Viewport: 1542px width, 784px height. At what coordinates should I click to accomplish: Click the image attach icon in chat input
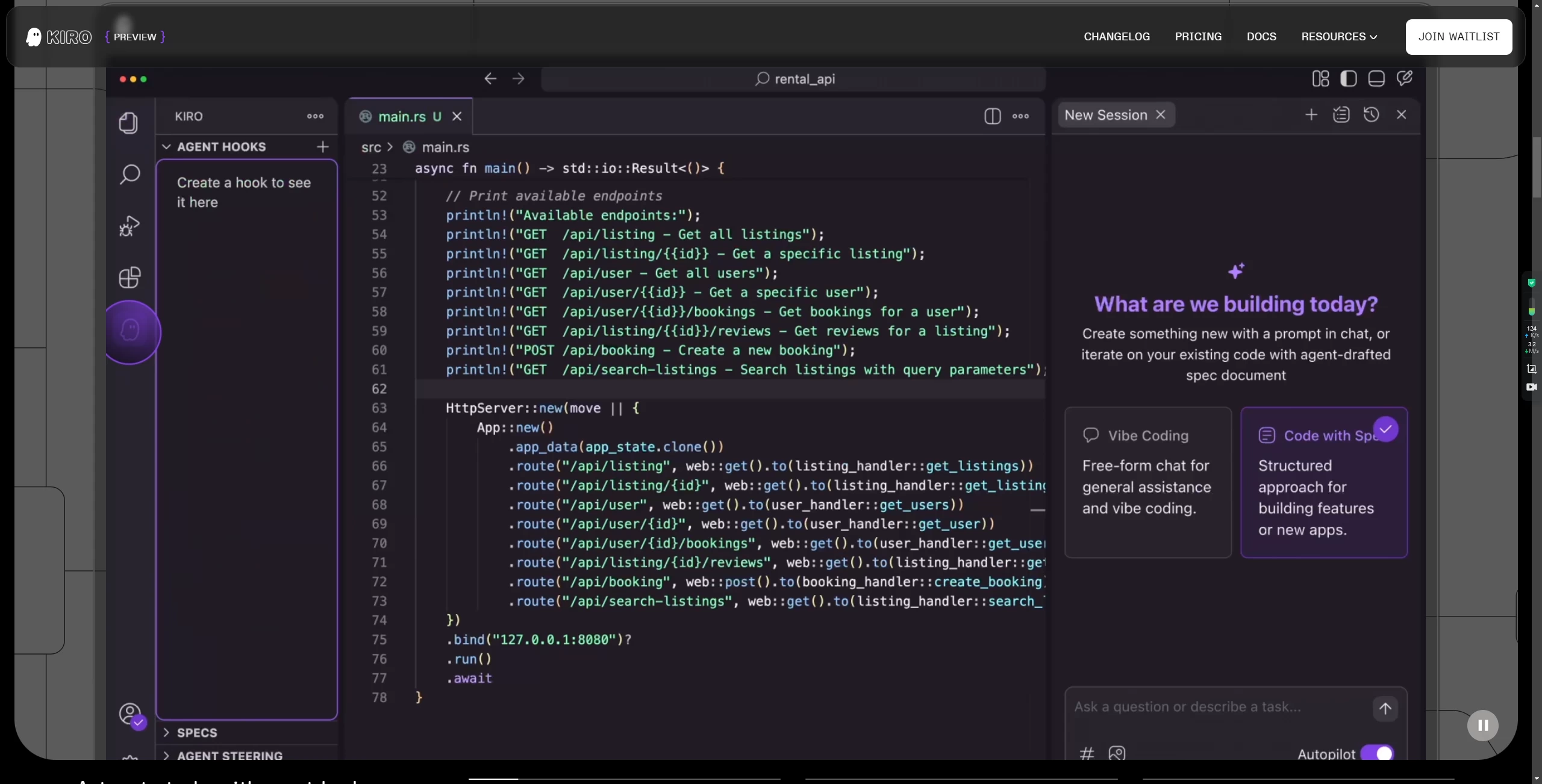coord(1117,753)
